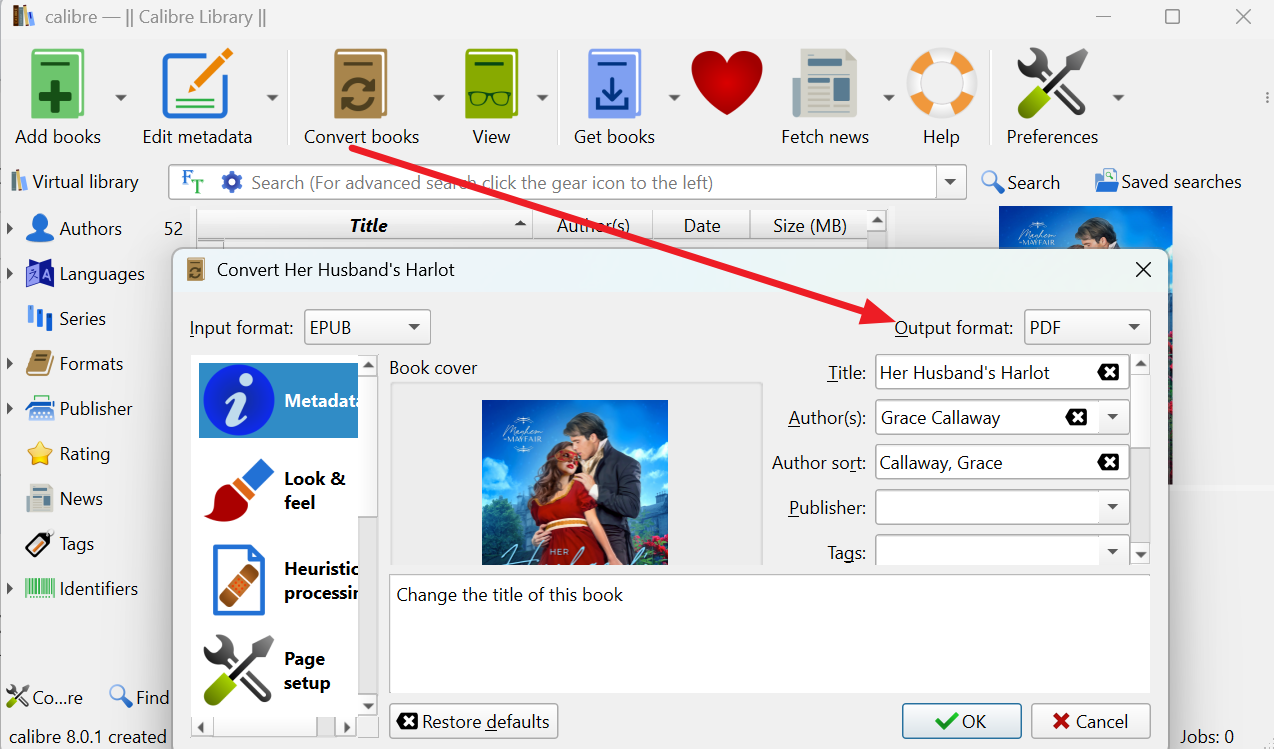Sort book list by Title column
This screenshot has width=1274, height=749.
click(x=367, y=225)
